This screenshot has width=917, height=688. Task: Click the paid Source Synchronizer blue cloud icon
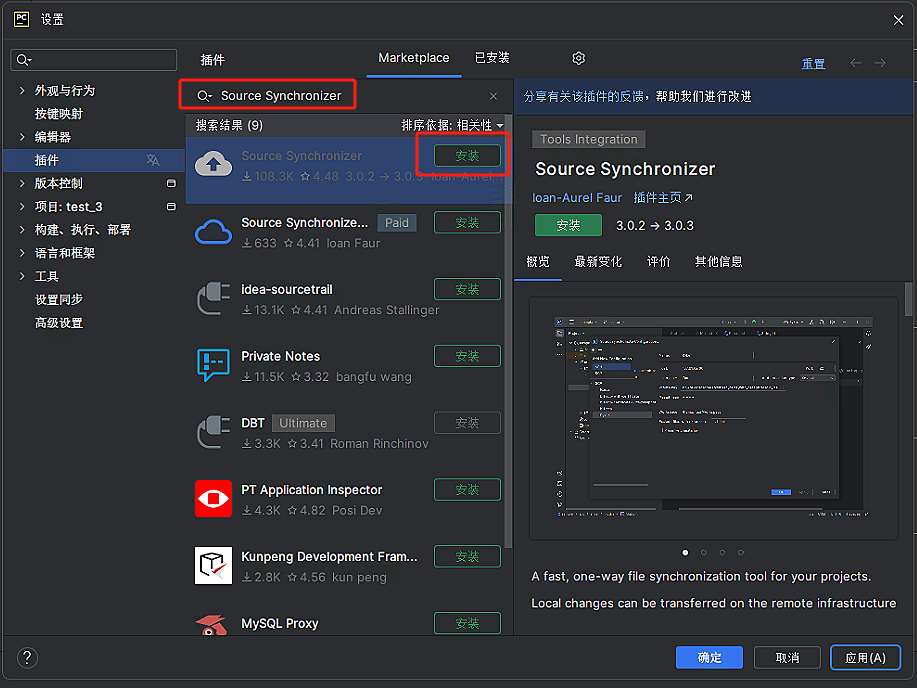point(213,232)
